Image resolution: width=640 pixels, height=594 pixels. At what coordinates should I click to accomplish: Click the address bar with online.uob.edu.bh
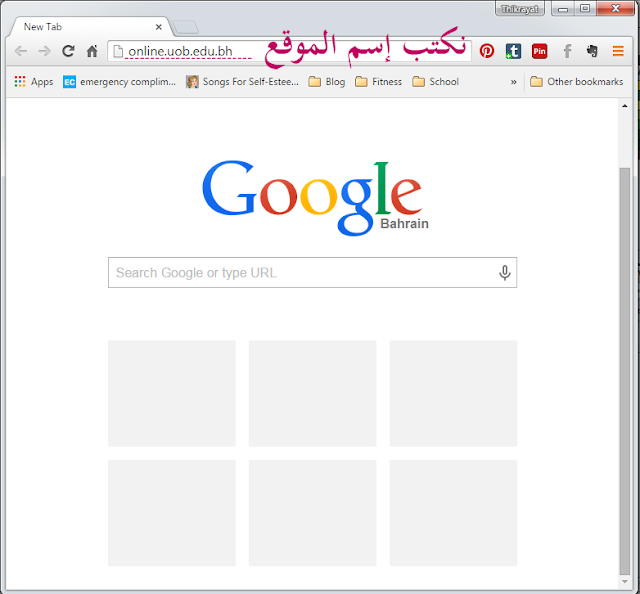[290, 51]
